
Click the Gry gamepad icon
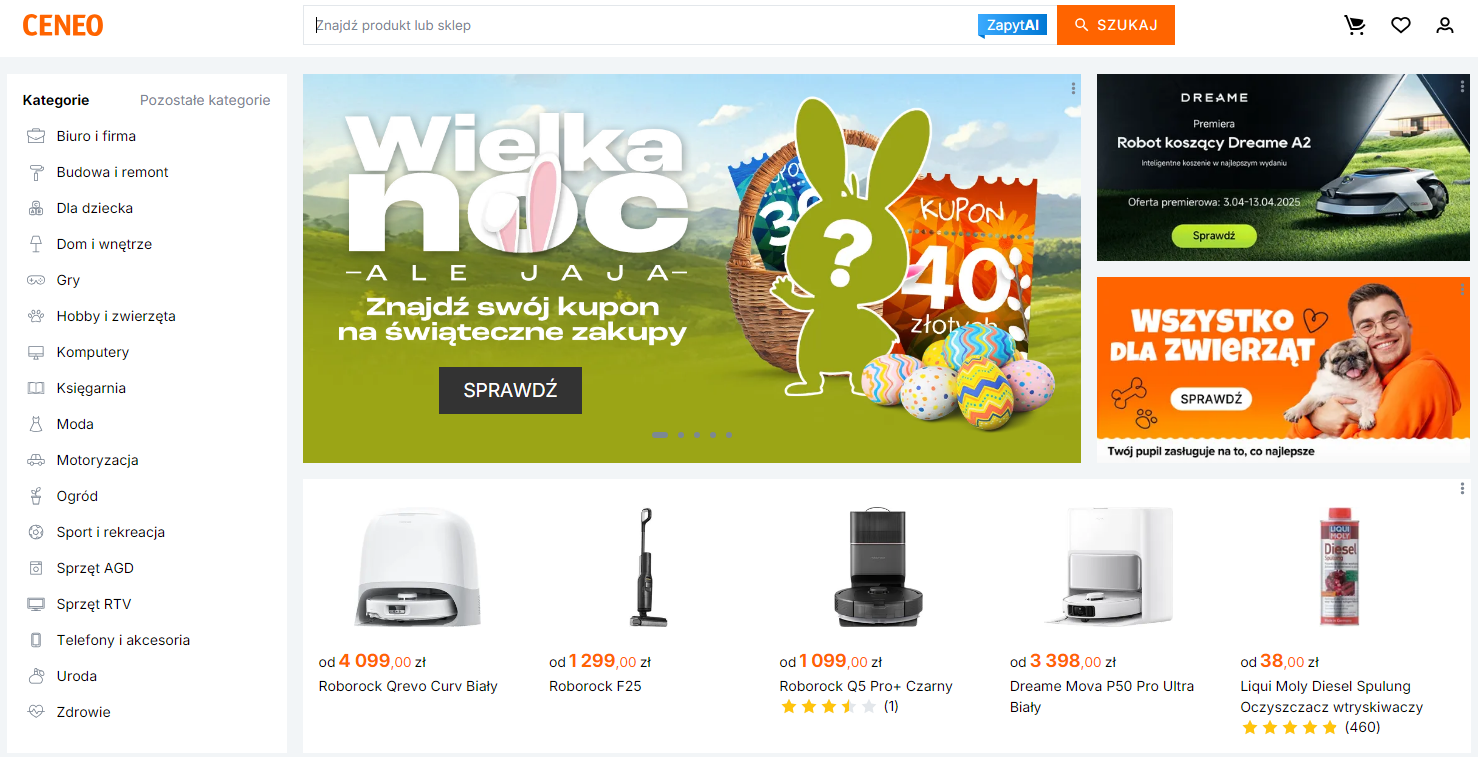point(36,280)
